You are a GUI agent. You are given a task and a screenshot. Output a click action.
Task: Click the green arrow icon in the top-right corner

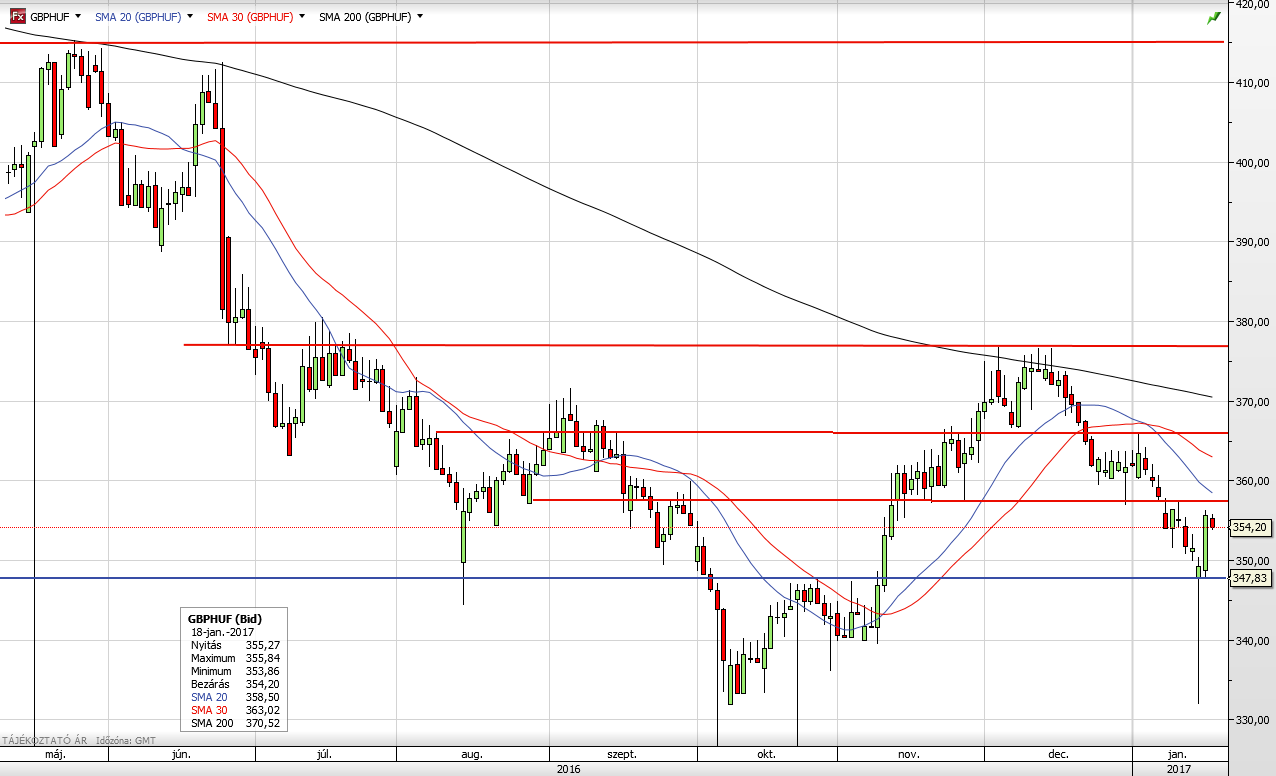click(x=1214, y=17)
